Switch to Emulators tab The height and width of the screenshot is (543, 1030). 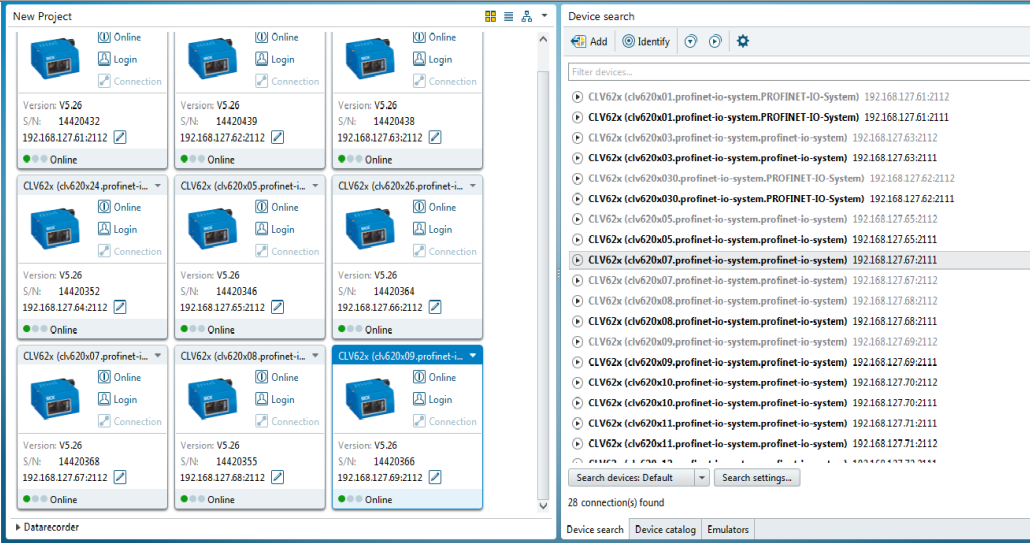[x=727, y=529]
